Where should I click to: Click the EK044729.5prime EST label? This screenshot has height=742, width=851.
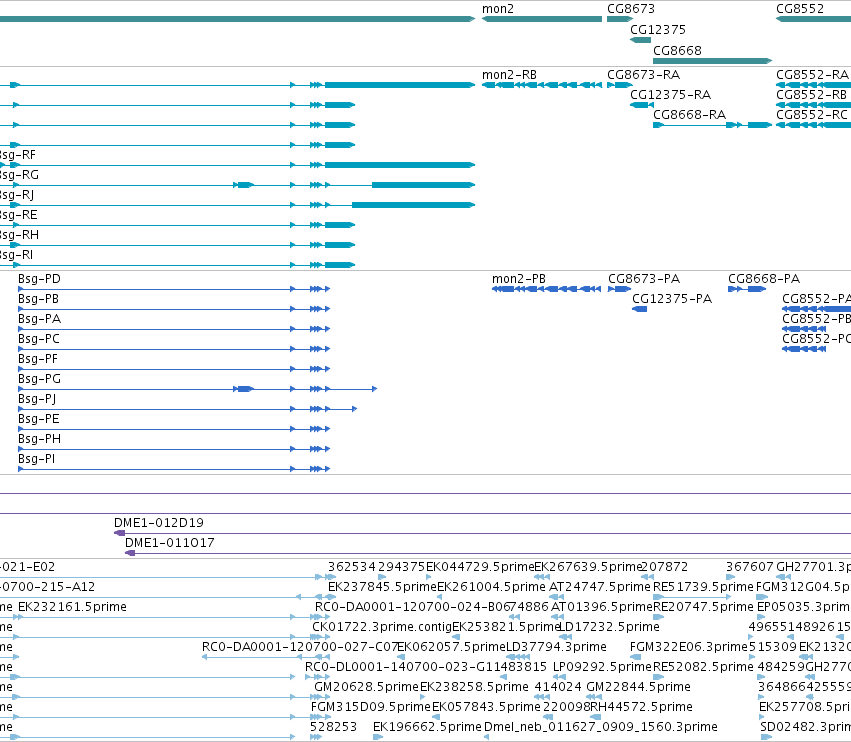pyautogui.click(x=480, y=567)
